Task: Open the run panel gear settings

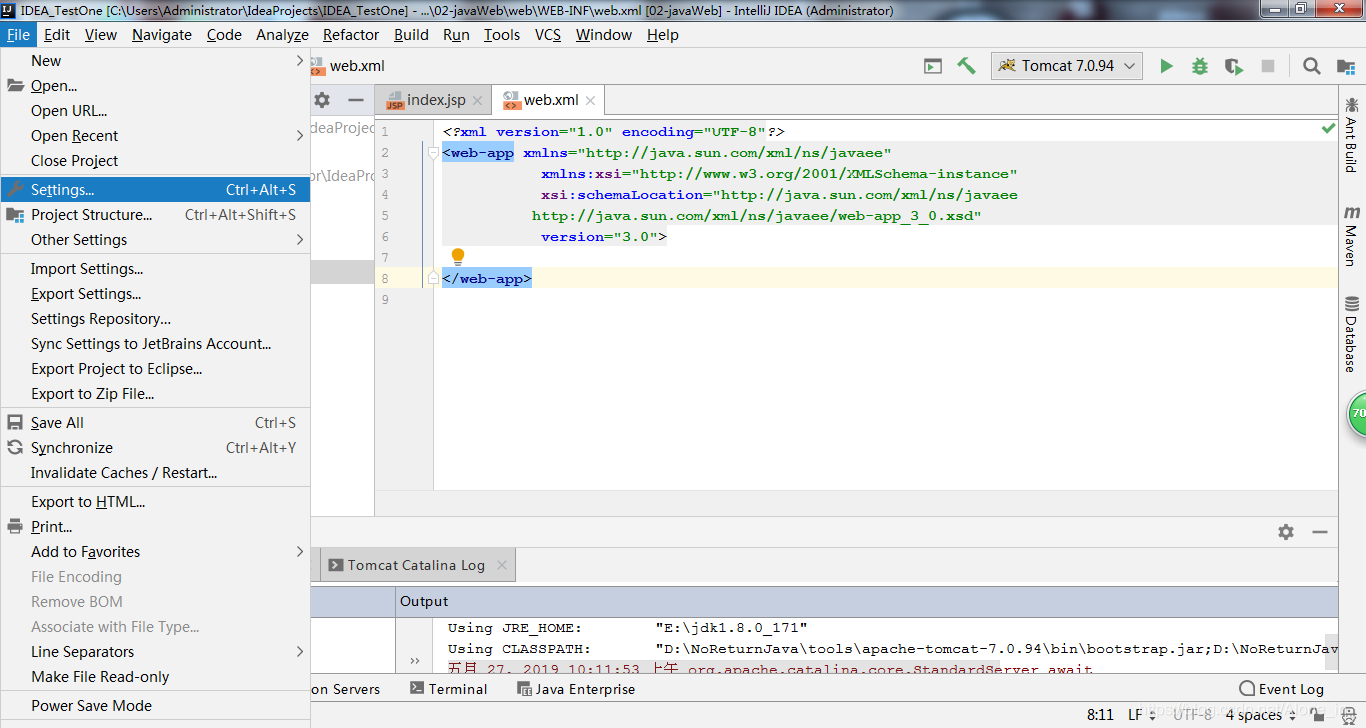Action: (1286, 532)
